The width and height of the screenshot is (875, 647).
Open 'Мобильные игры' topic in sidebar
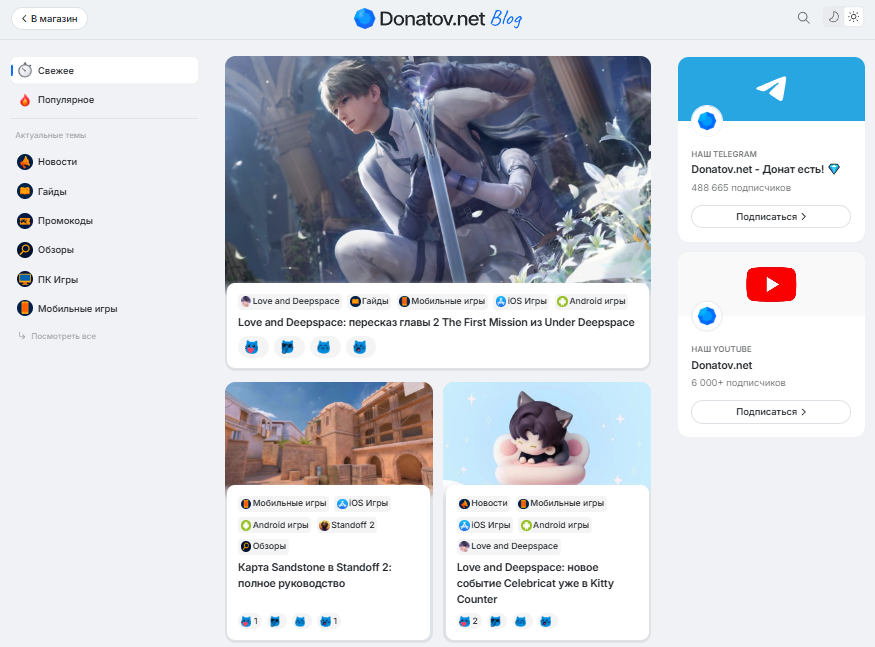78,309
